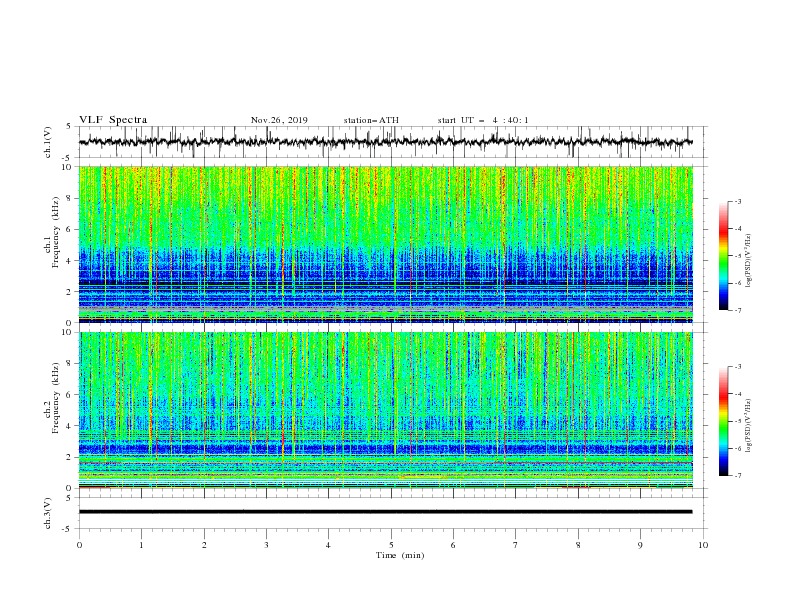Click the "-3" label on the ch.1 colorbar
Image resolution: width=792 pixels, height=612 pixels.
pyautogui.click(x=737, y=201)
